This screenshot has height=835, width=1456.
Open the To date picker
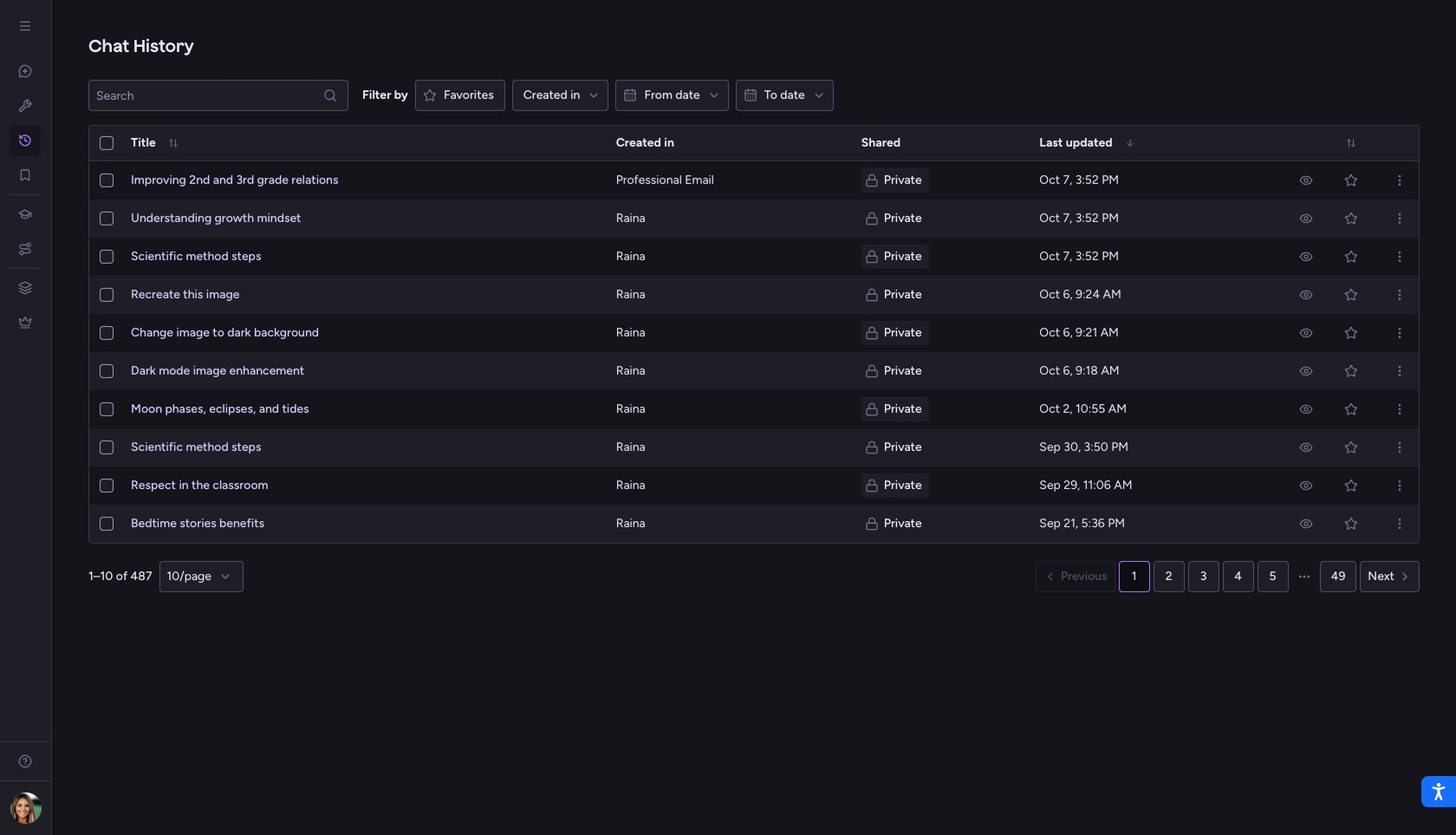point(784,95)
